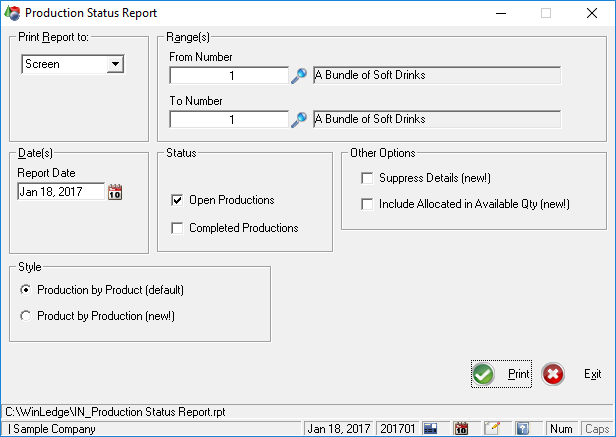Click the Report Date text field

tap(61, 192)
